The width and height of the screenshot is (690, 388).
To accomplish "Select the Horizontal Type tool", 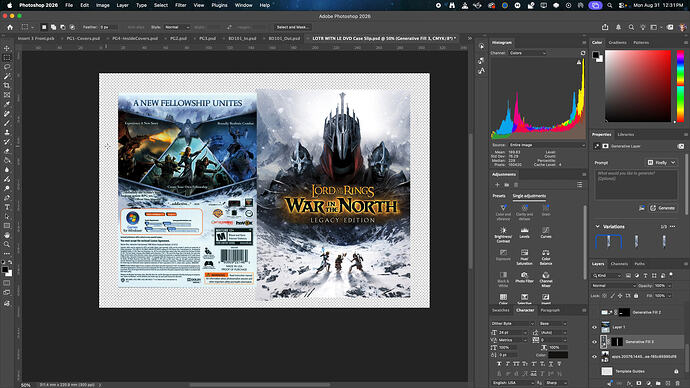I will [7, 207].
